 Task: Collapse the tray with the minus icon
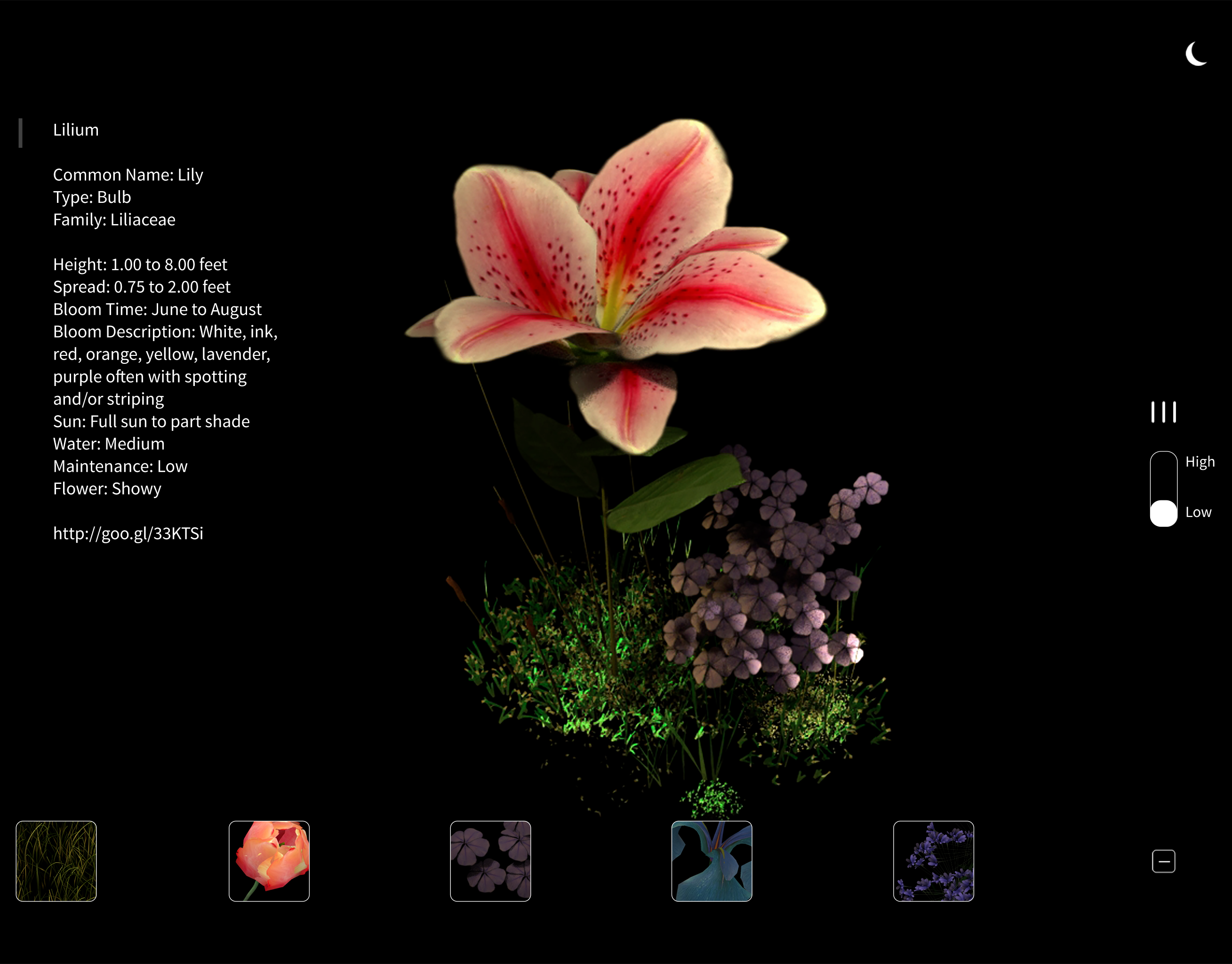pos(1163,861)
